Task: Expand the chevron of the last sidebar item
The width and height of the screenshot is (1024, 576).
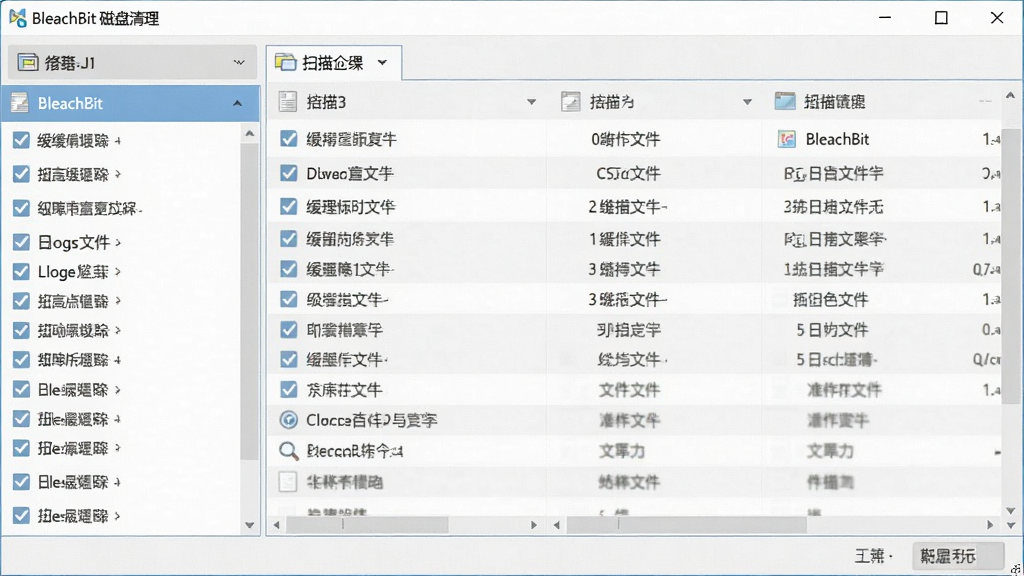Action: (118, 516)
